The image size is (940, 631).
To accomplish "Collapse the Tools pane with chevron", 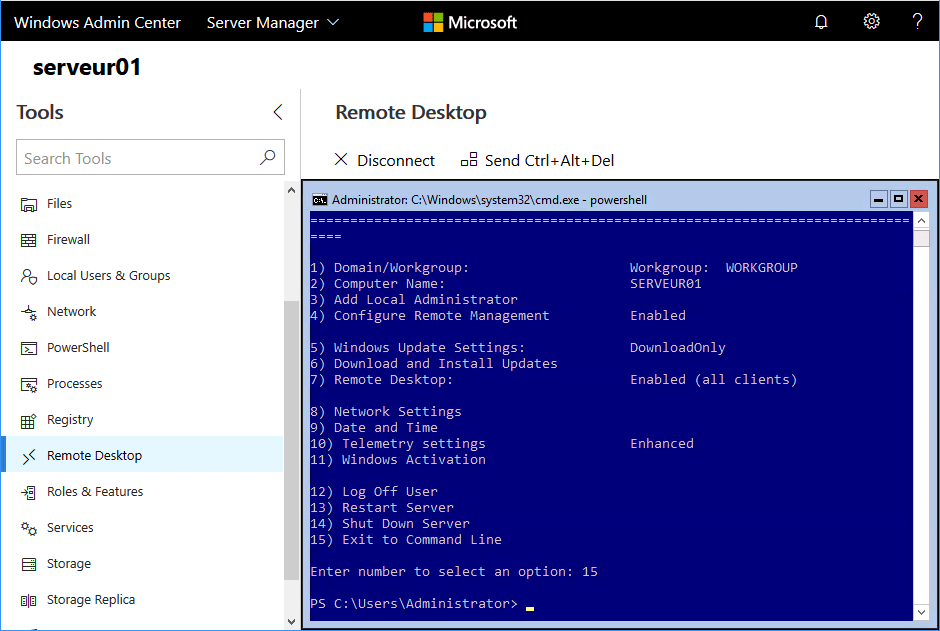I will 278,112.
